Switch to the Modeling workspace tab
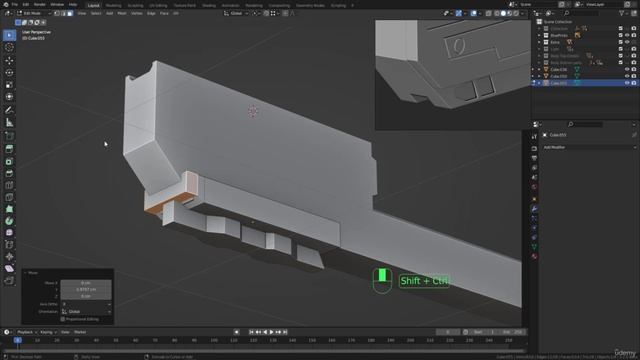This screenshot has width=640, height=360. 113,5
